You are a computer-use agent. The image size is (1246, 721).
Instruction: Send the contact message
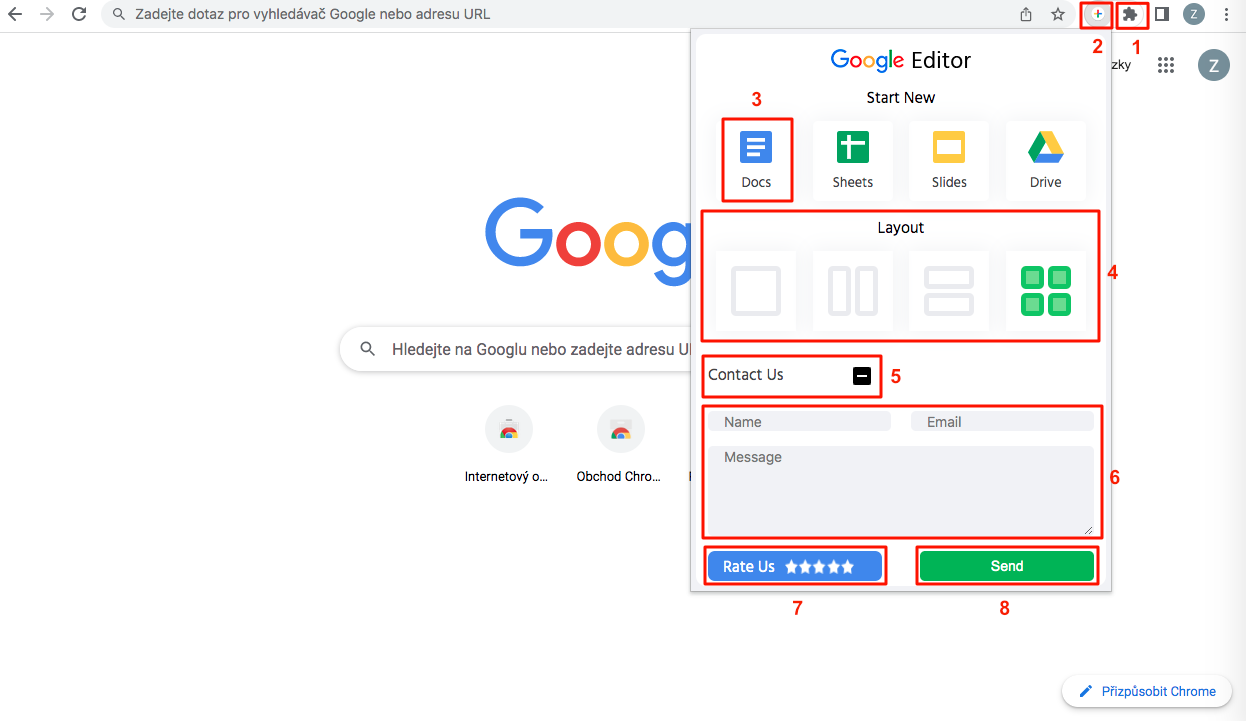(1006, 565)
